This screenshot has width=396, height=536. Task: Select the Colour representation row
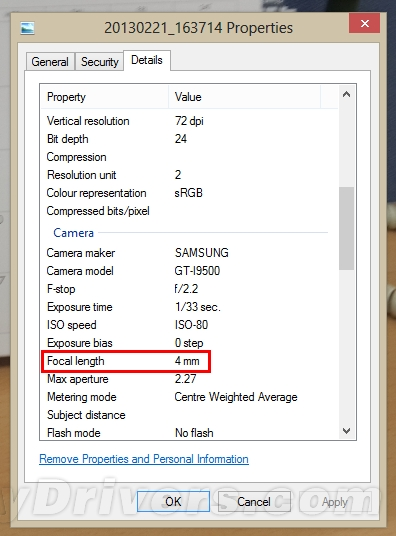click(x=189, y=193)
